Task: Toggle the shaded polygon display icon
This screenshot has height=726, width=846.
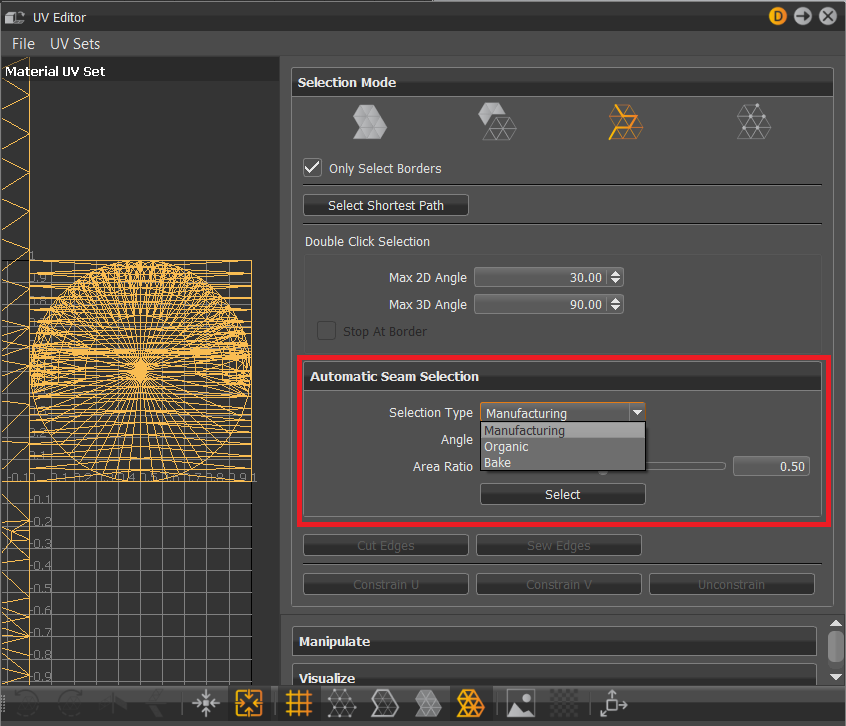Action: (428, 704)
